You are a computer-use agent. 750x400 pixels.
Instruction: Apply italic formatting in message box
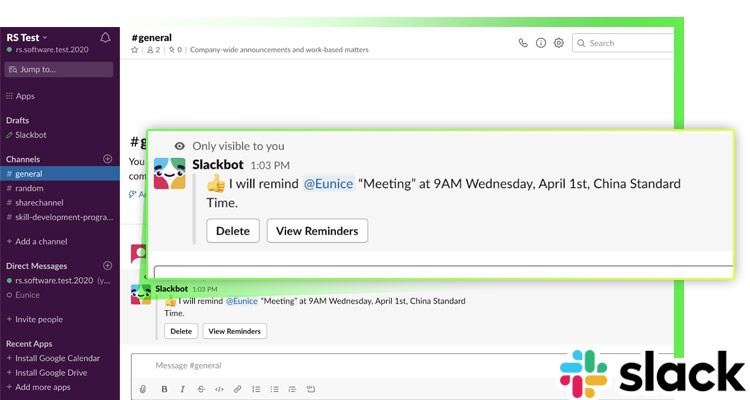pyautogui.click(x=181, y=389)
